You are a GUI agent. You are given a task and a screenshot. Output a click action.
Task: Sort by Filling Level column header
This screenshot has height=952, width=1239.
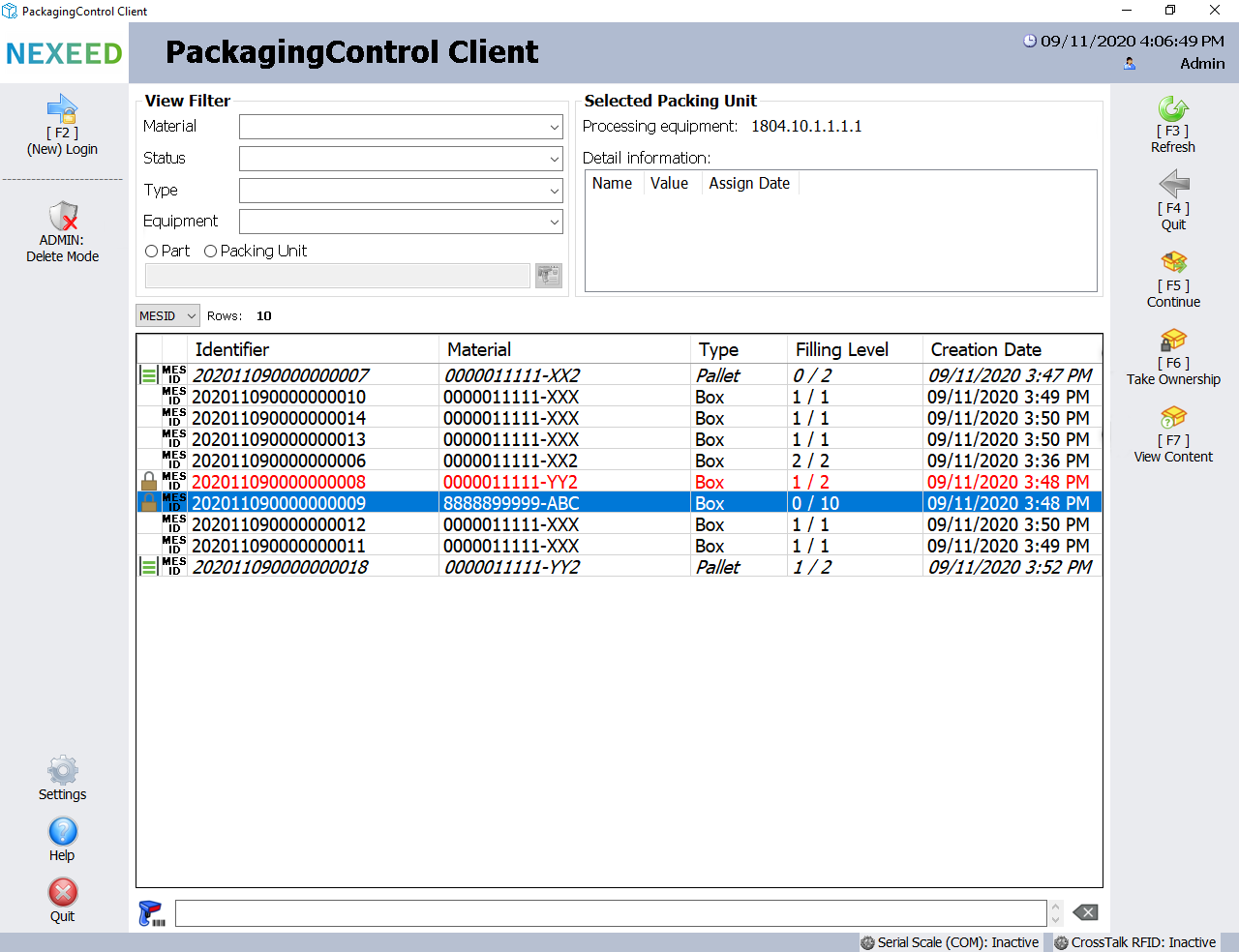tap(841, 350)
